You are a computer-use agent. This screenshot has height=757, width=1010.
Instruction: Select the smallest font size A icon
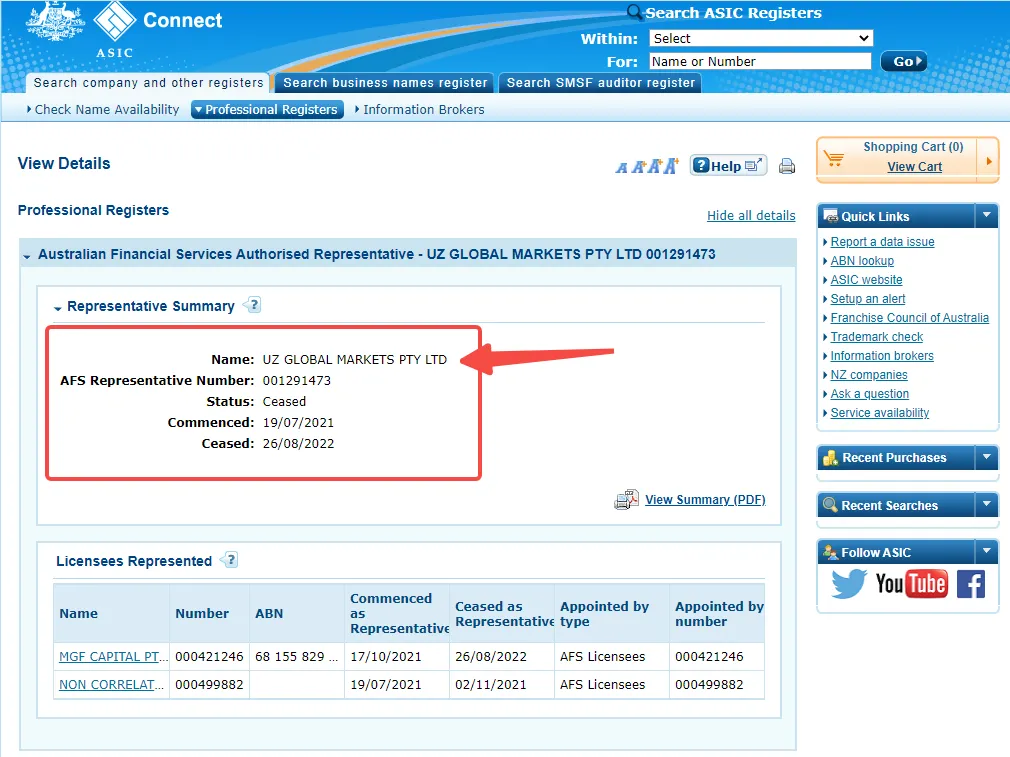[x=622, y=168]
